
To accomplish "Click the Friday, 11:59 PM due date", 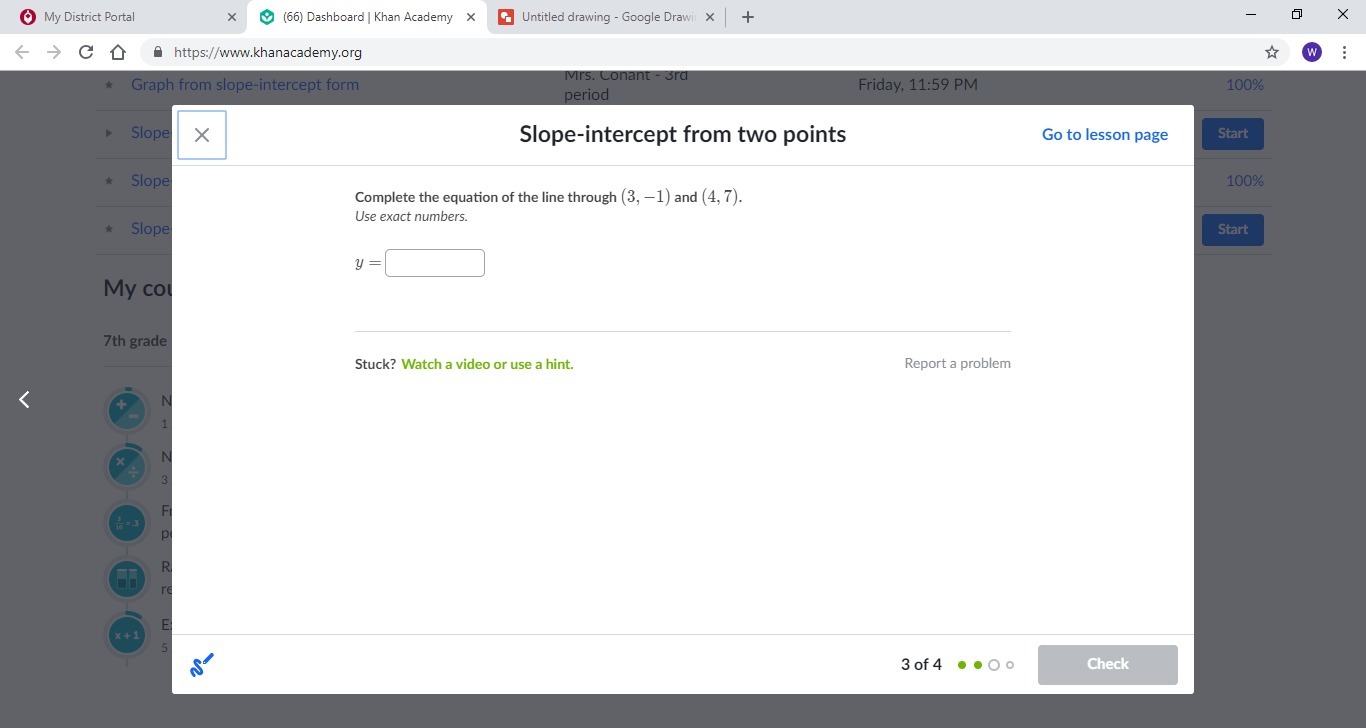I will pos(918,85).
